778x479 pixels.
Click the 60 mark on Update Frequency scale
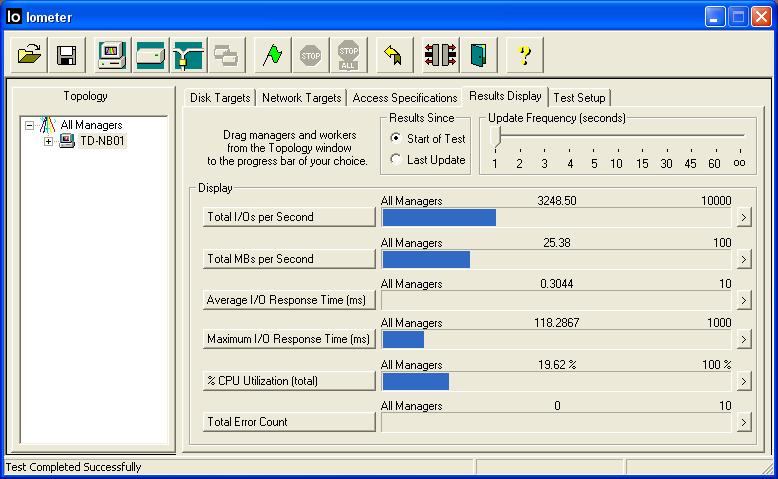tap(714, 163)
